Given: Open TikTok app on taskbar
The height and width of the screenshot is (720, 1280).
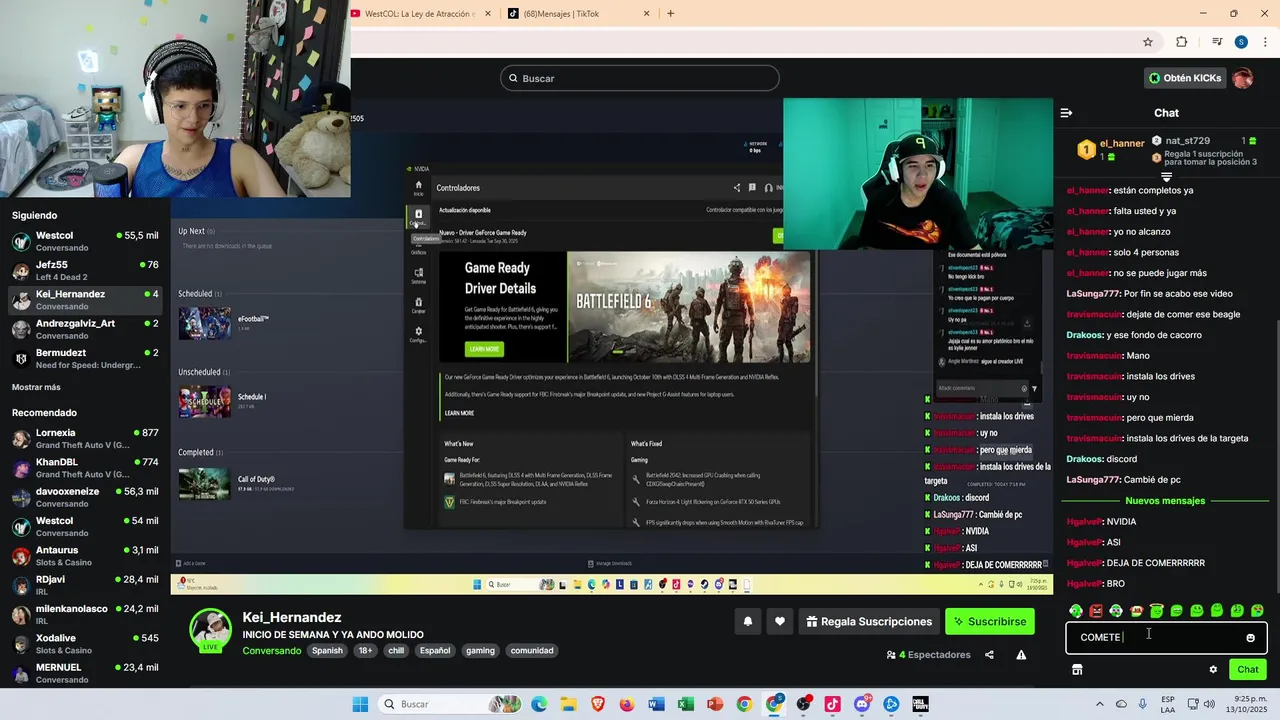Looking at the screenshot, I should coord(832,704).
